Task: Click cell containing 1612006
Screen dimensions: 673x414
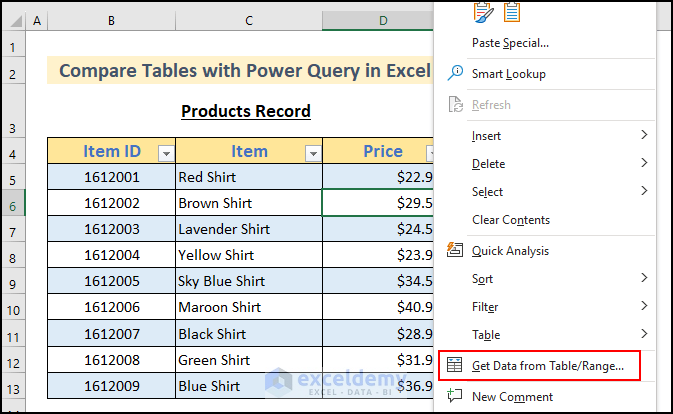Action: tap(112, 307)
